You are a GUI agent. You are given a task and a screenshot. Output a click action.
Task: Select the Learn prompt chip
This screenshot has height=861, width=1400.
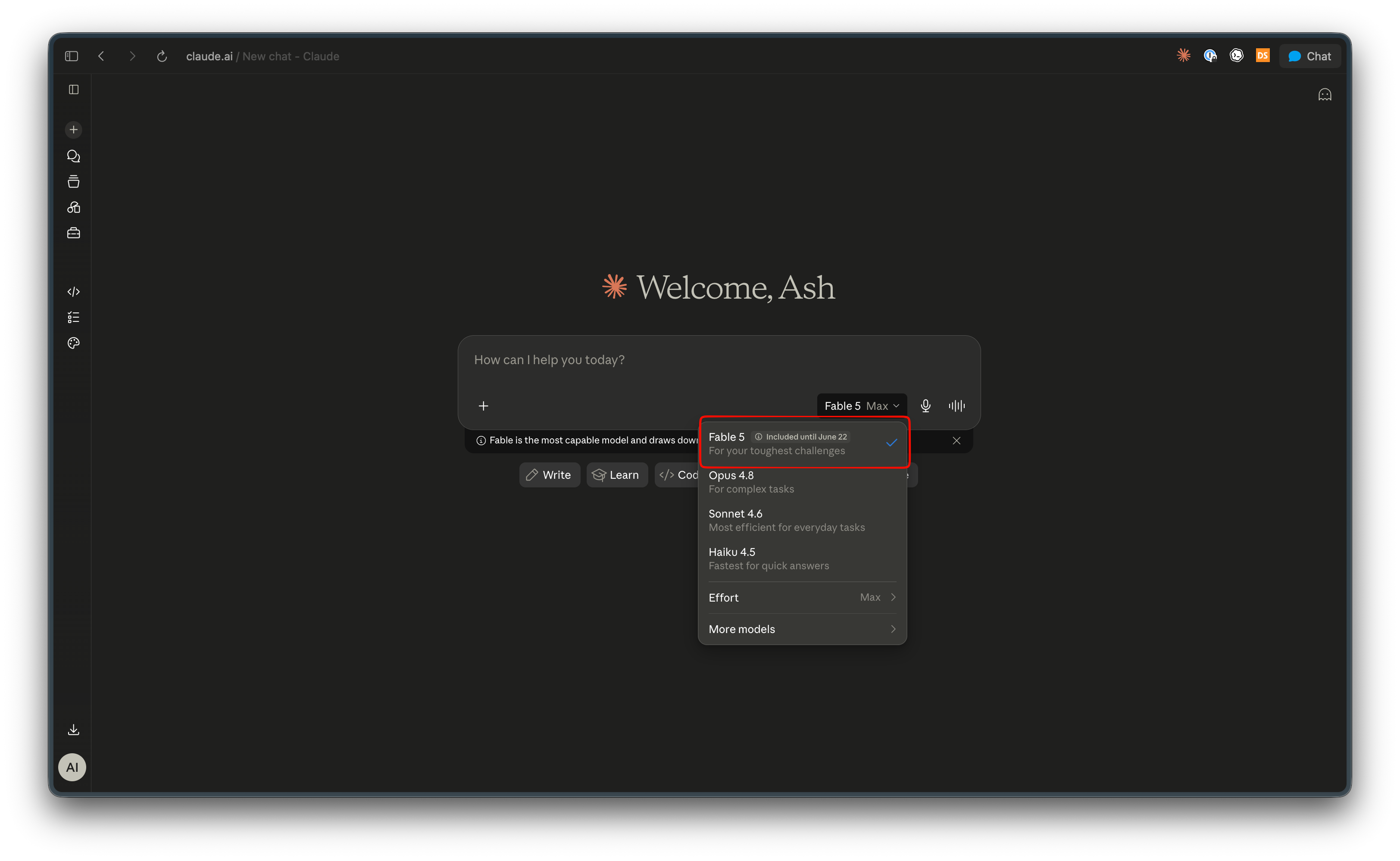[617, 475]
